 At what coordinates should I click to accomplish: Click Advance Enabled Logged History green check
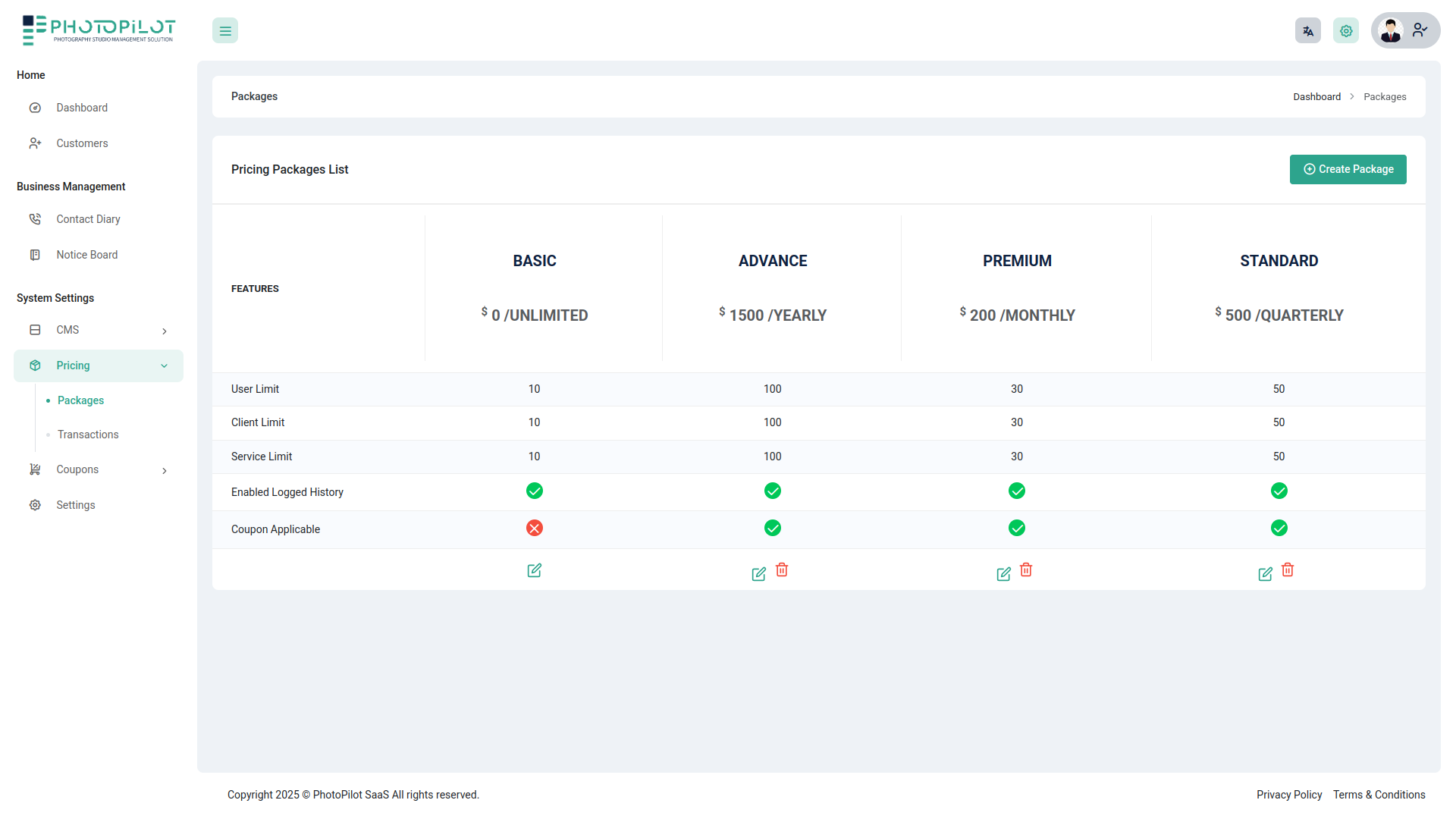point(772,491)
